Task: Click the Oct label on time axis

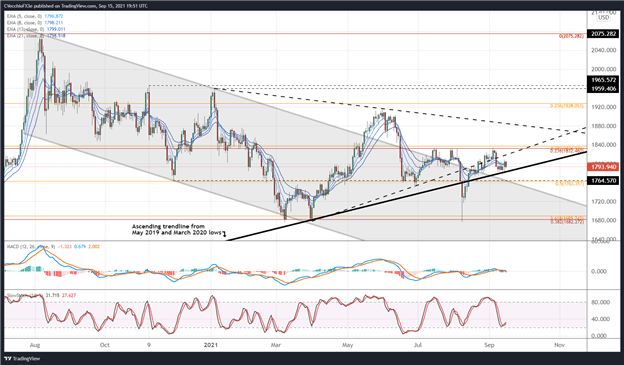Action: click(105, 345)
